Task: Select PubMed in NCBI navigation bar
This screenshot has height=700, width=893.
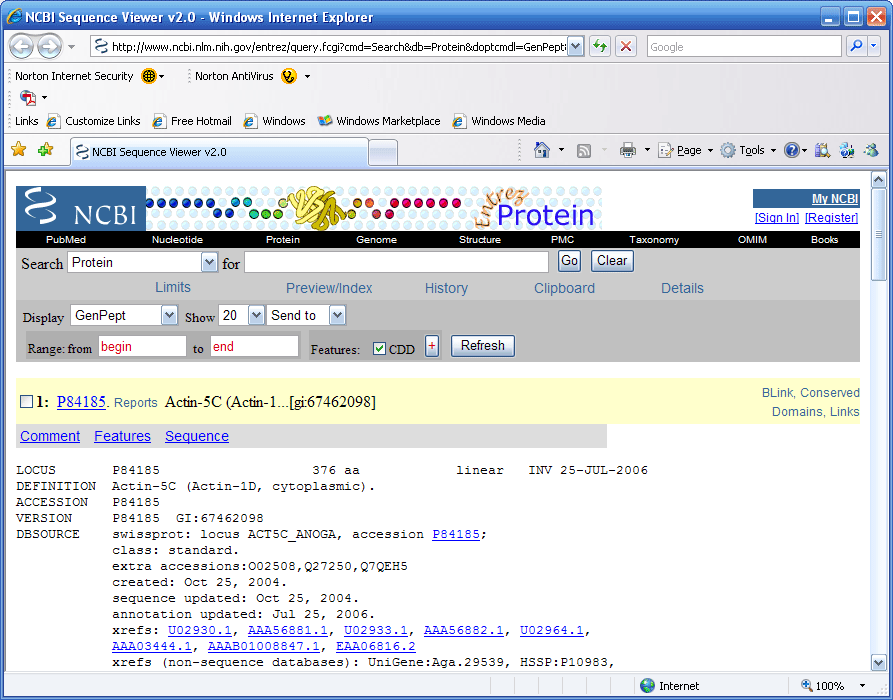Action: pos(66,240)
